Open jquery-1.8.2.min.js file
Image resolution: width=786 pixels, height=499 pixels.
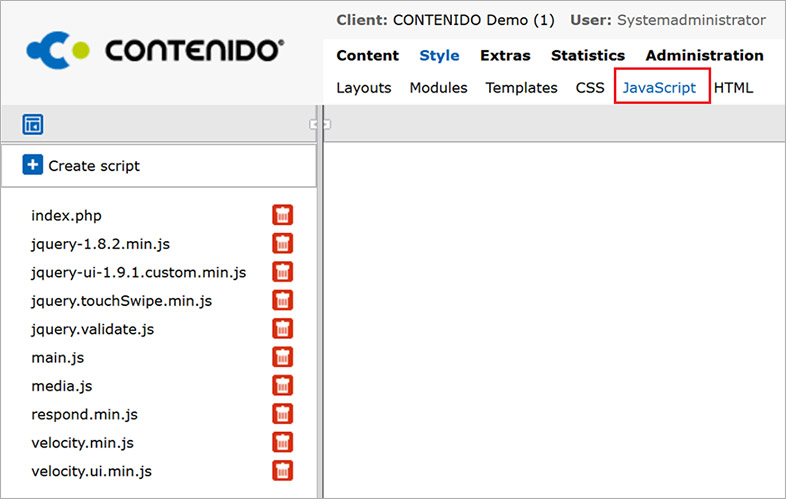coord(100,244)
